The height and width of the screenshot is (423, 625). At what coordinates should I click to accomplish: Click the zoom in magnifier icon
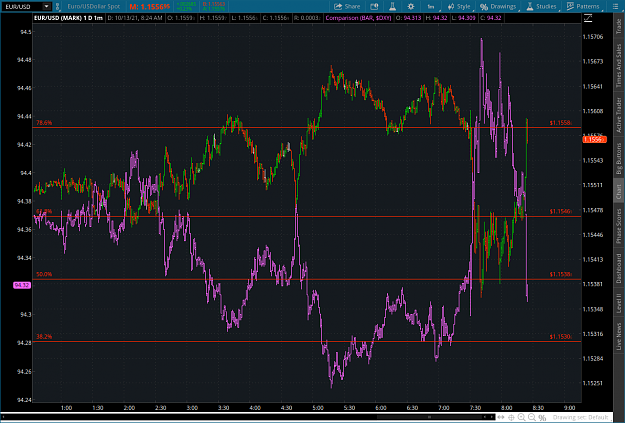521,417
